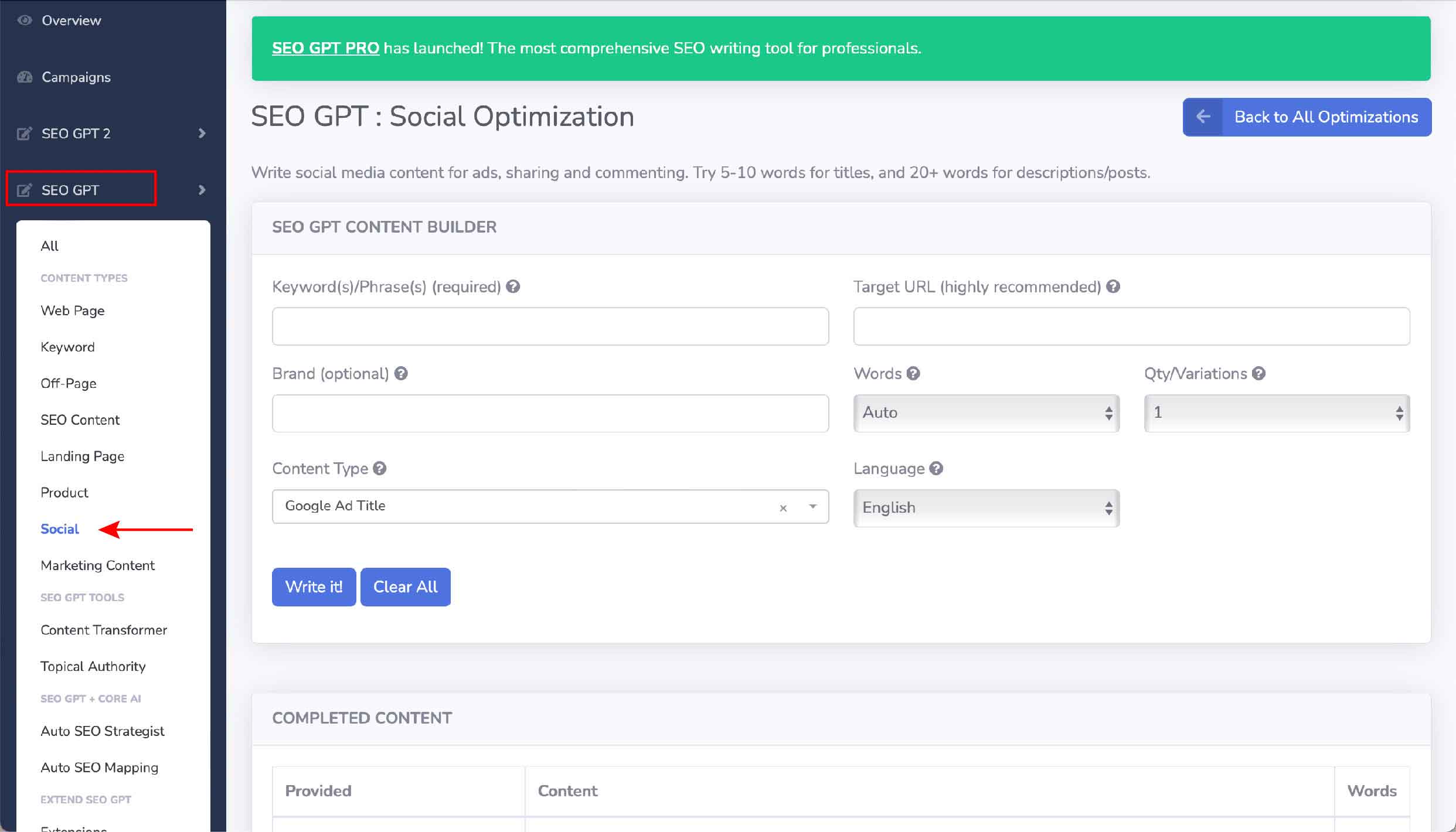Click the SEO GPT PRO launch link
The image size is (1456, 832).
pyautogui.click(x=325, y=48)
